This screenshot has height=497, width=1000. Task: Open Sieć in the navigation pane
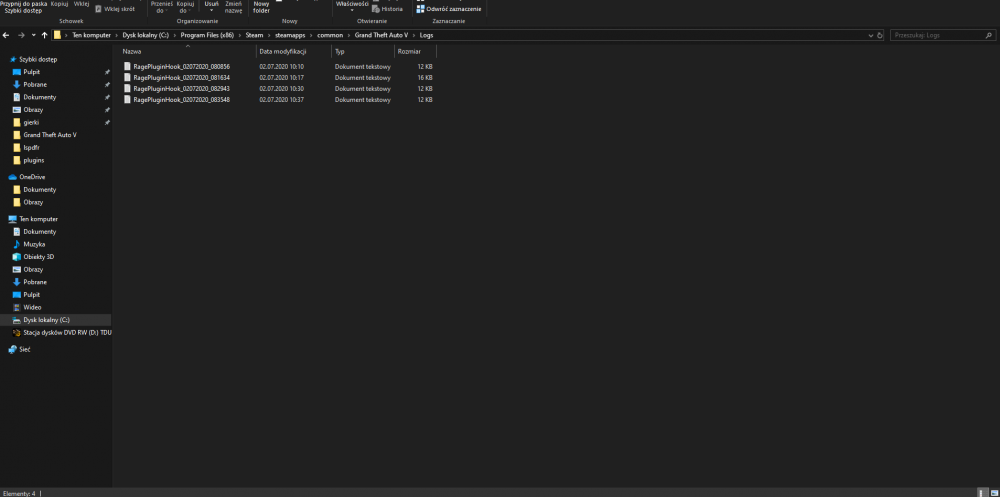20,350
